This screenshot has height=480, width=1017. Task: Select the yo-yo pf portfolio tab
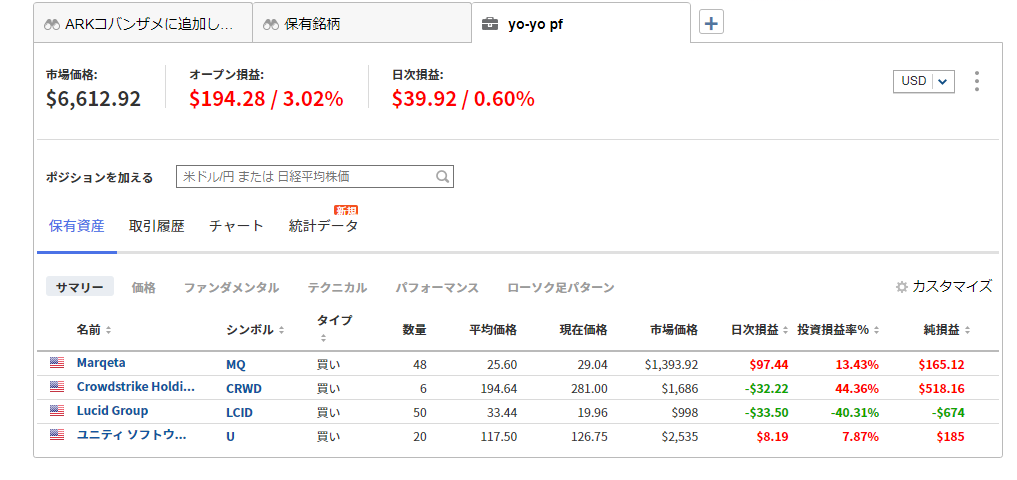tap(581, 23)
